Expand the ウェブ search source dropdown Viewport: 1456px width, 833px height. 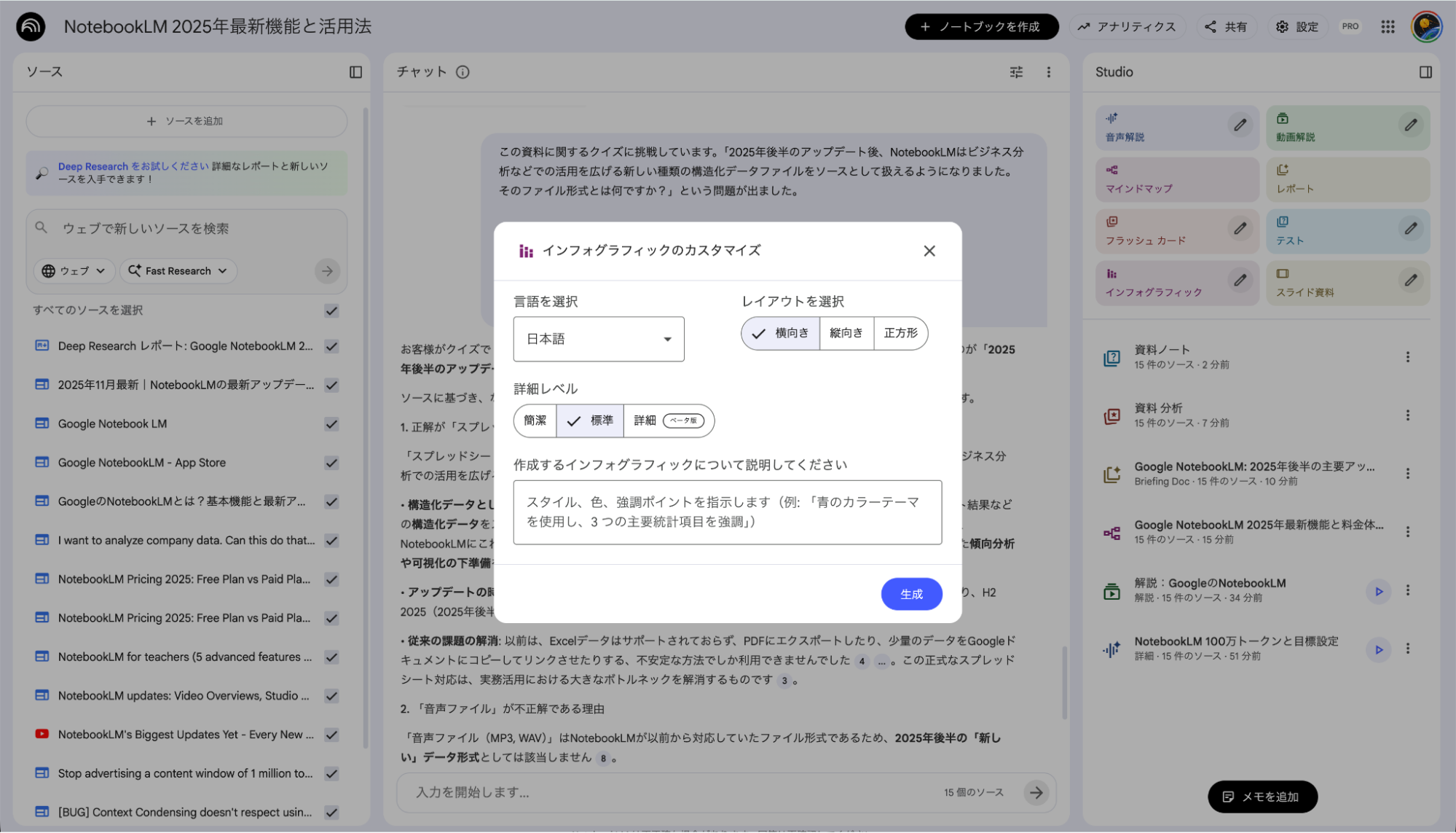click(73, 270)
